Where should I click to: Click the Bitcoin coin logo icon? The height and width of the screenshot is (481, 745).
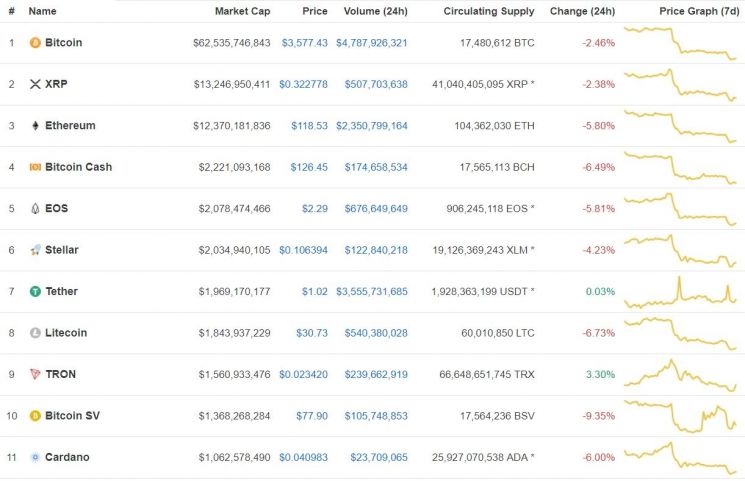[35, 43]
